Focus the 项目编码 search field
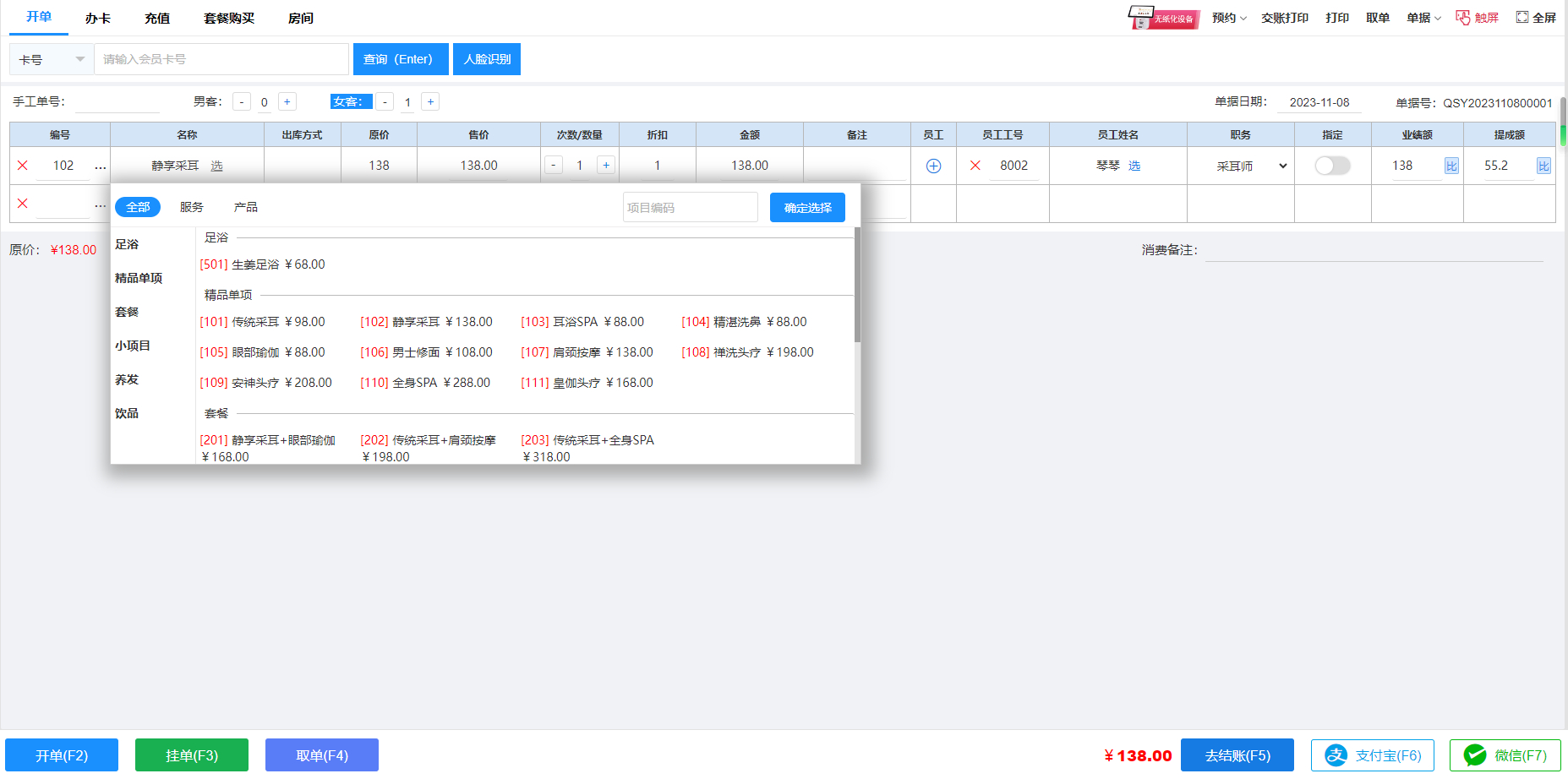The height and width of the screenshot is (779, 1568). [690, 208]
